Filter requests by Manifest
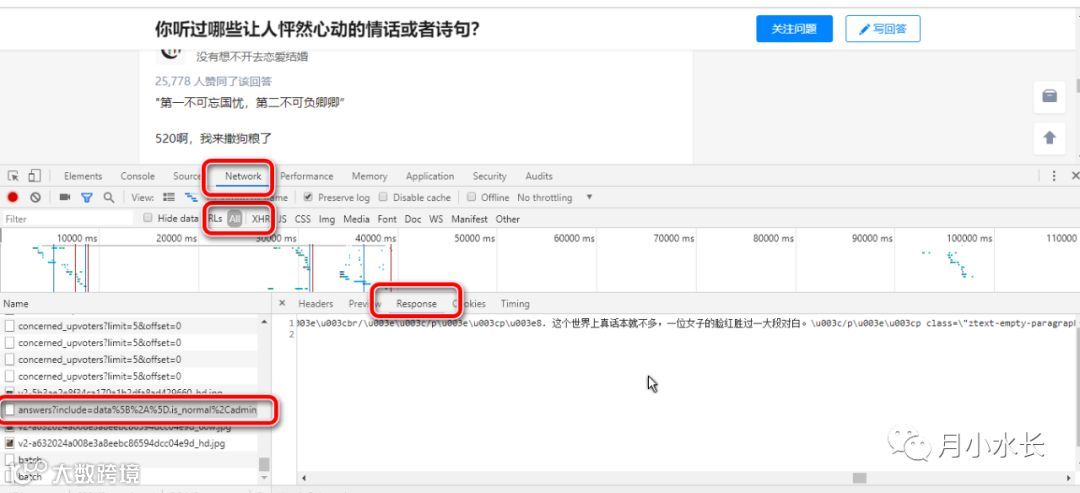Screen dimensions: 1080x493 [469, 219]
